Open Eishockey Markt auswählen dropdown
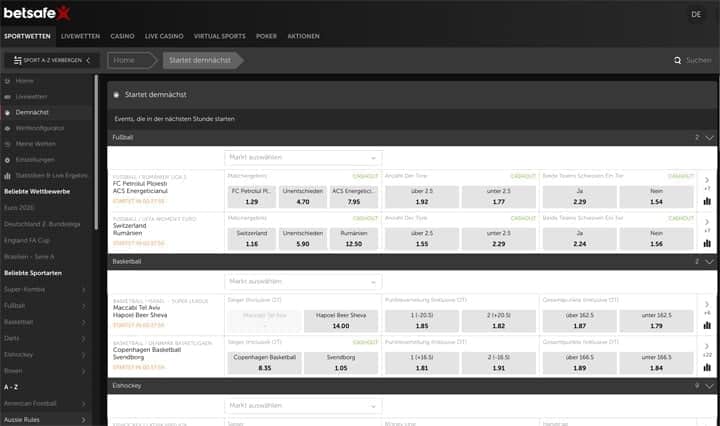Image resolution: width=720 pixels, height=426 pixels. (x=303, y=406)
